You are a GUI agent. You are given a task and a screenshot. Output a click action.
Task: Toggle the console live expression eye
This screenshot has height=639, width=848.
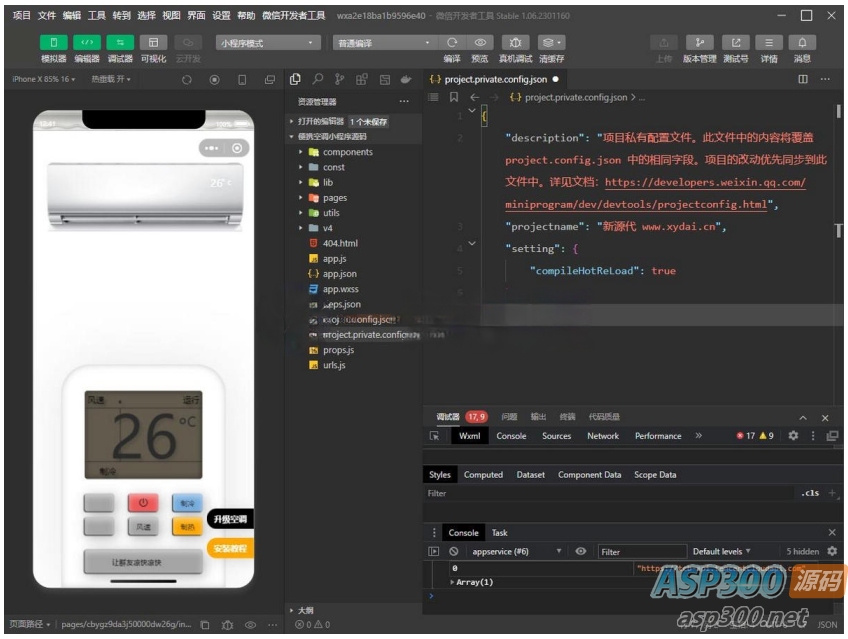[580, 551]
